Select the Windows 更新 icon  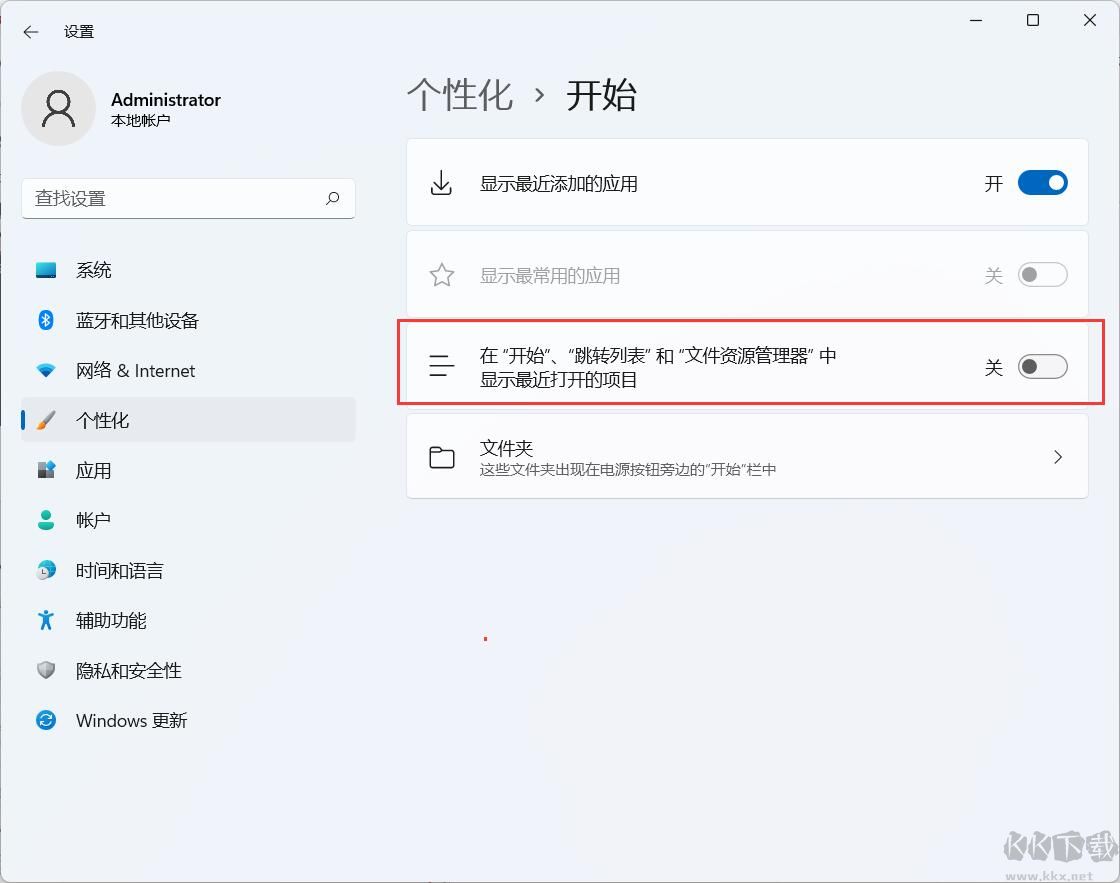46,720
